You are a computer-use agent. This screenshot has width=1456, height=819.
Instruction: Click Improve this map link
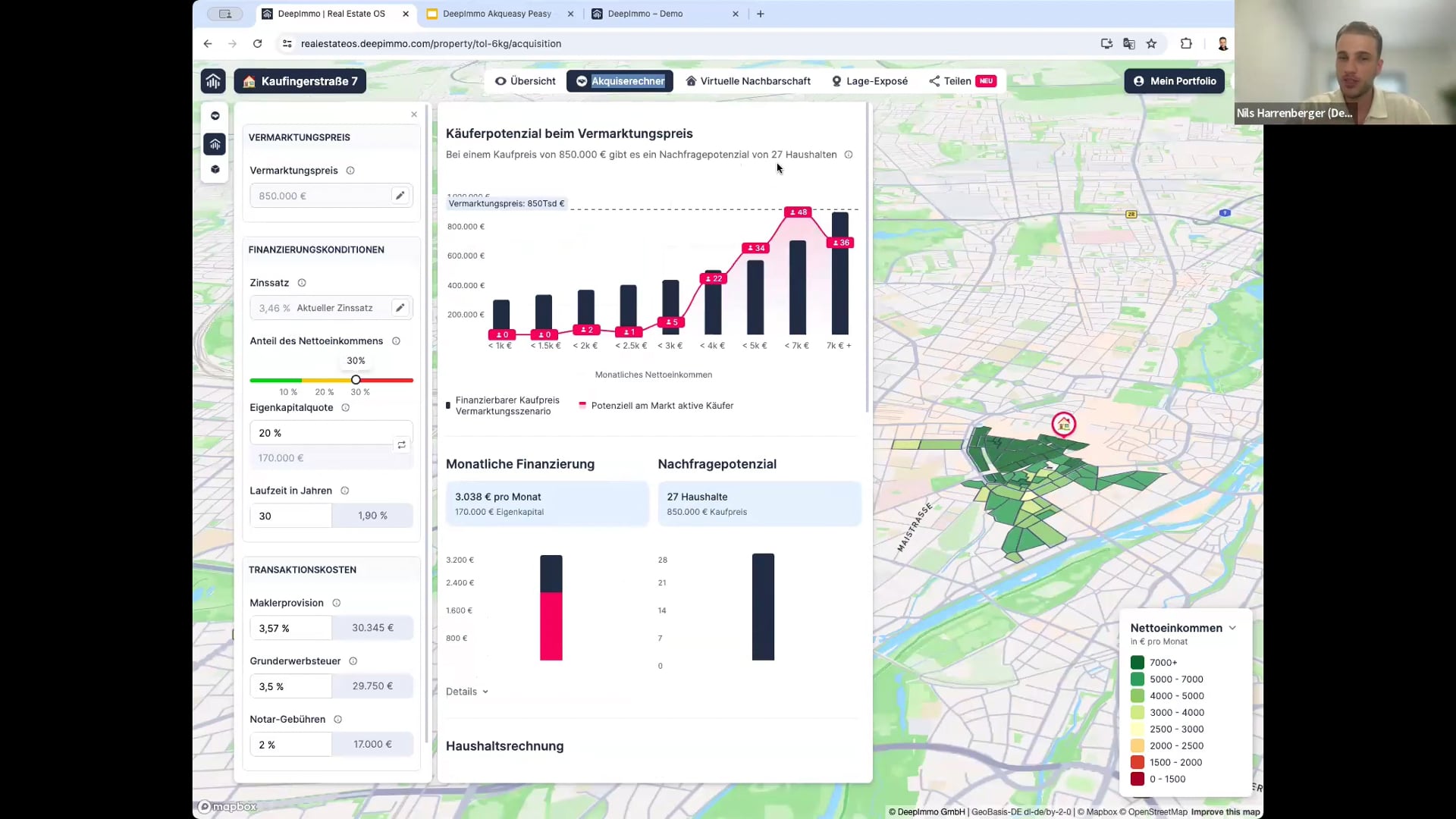coord(1225,812)
